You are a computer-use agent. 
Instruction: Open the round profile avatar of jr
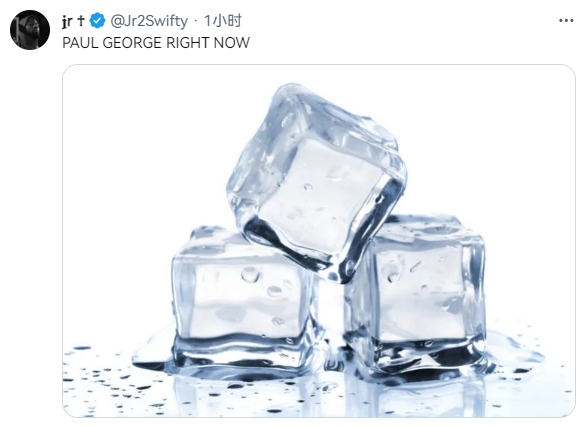click(x=30, y=30)
